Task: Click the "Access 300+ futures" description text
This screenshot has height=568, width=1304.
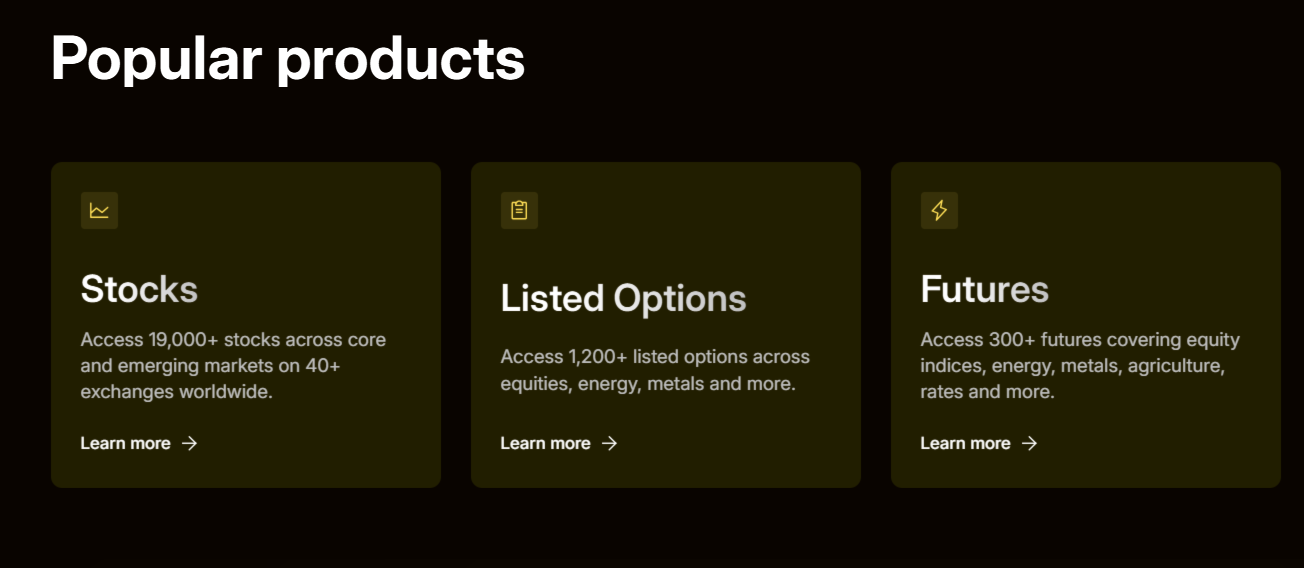Action: 1079,366
